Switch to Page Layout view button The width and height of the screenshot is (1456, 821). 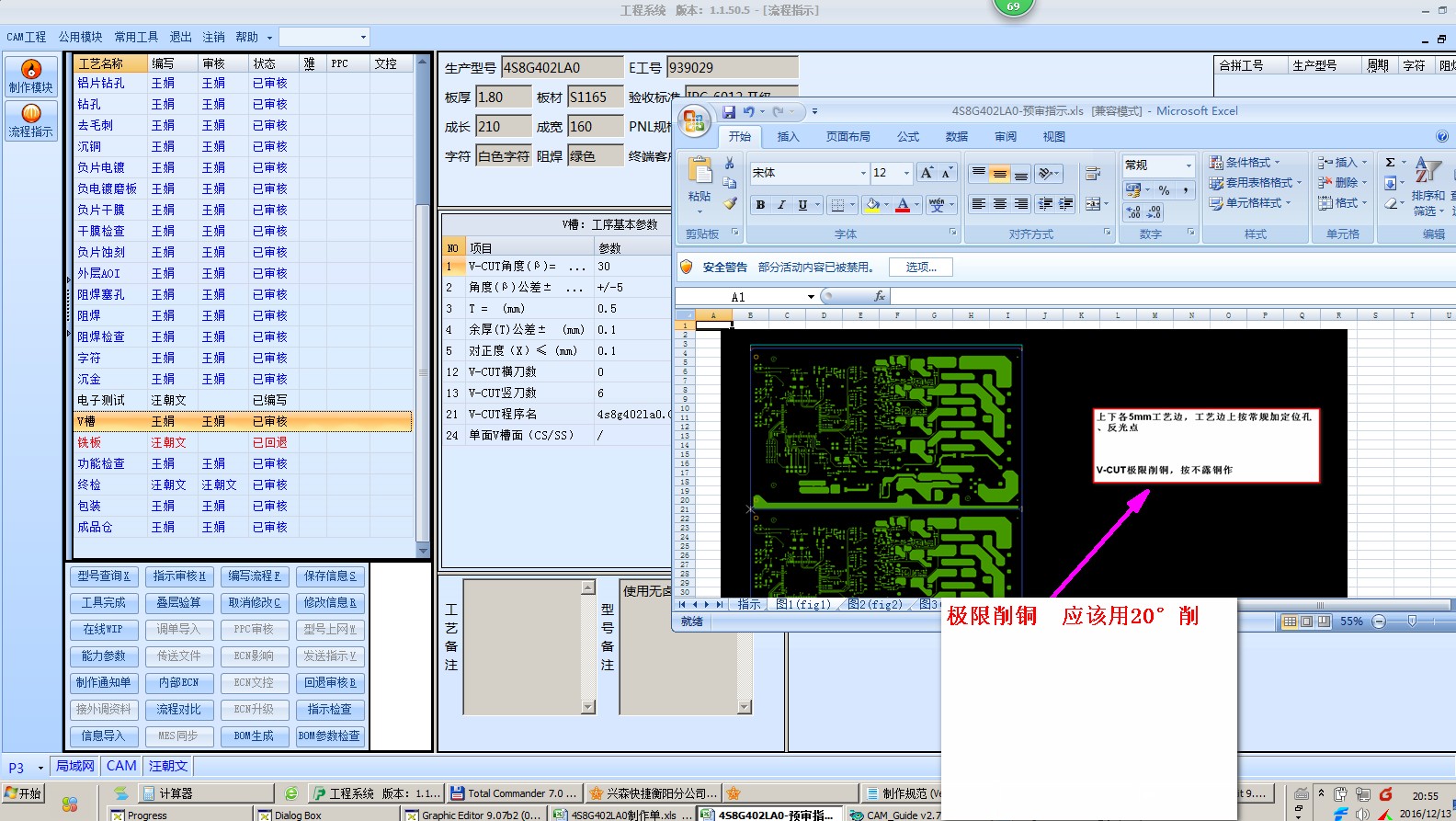pos(1306,621)
